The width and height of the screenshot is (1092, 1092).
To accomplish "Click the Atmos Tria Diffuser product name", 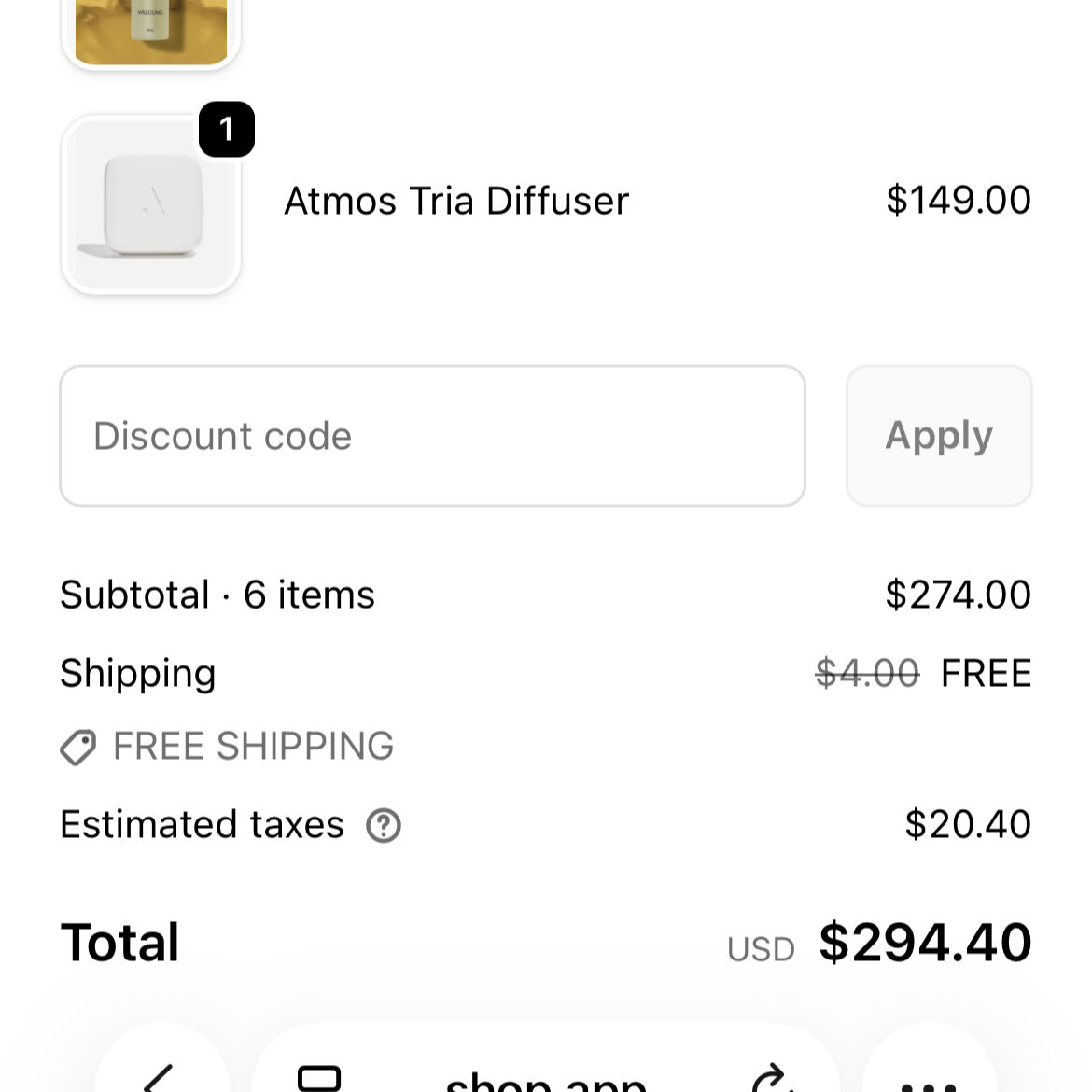I will pos(456,201).
